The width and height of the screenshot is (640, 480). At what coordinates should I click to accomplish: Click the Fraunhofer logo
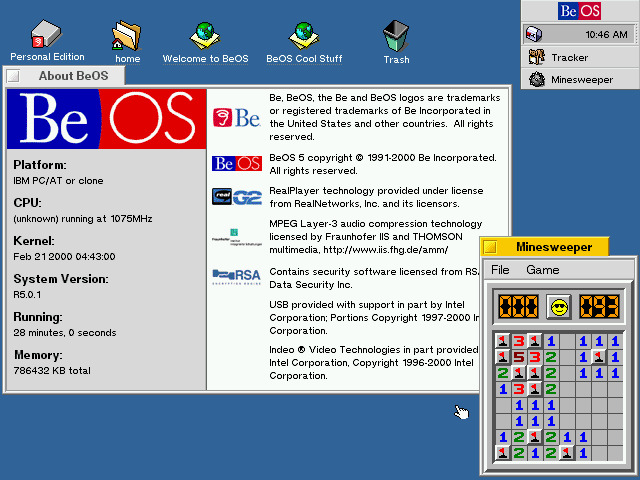pos(237,238)
